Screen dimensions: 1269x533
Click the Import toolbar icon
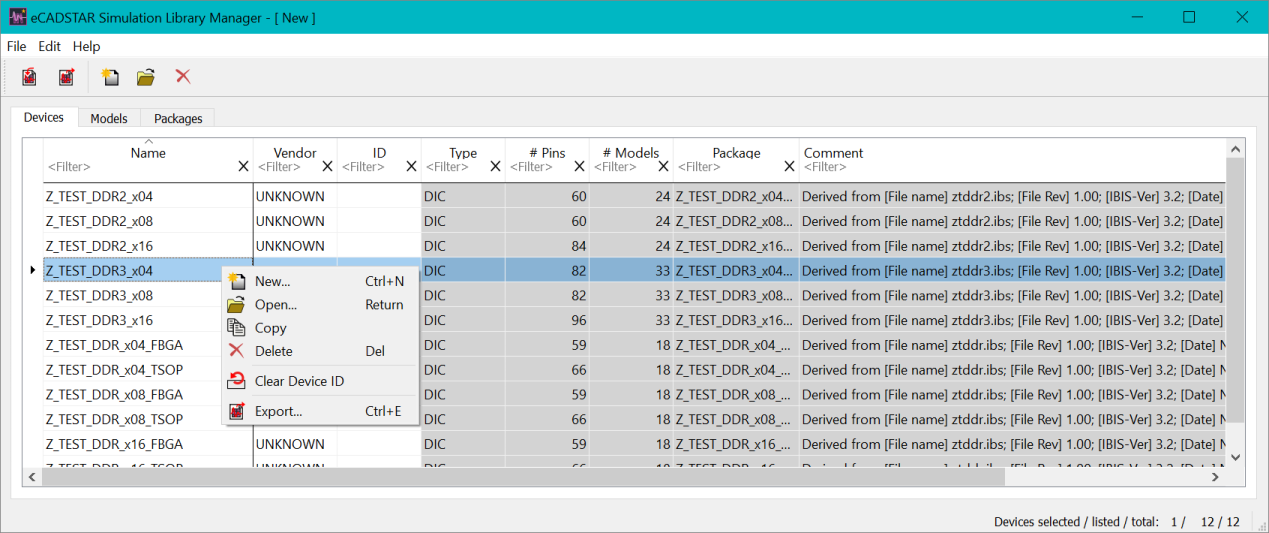pos(29,77)
